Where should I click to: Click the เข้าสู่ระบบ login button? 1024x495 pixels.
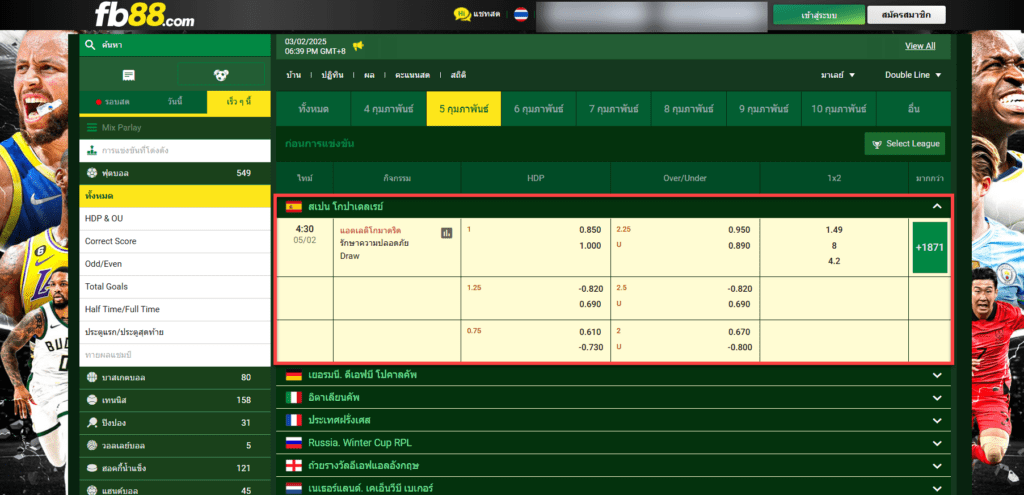click(x=819, y=14)
